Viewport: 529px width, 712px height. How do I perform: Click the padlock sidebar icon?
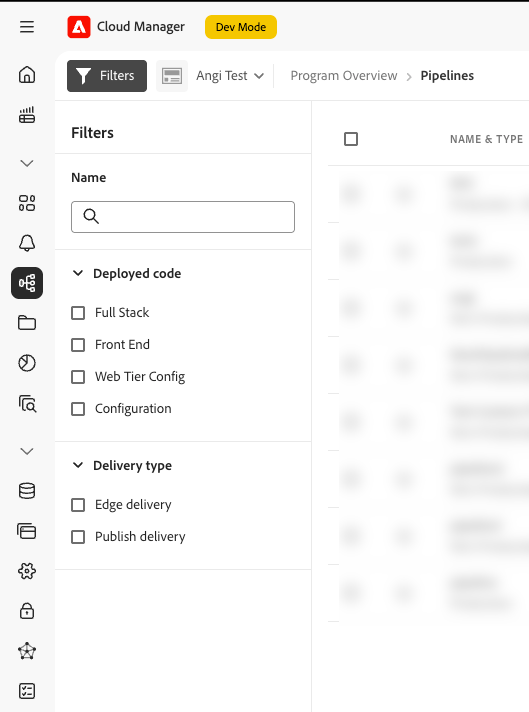pyautogui.click(x=27, y=611)
